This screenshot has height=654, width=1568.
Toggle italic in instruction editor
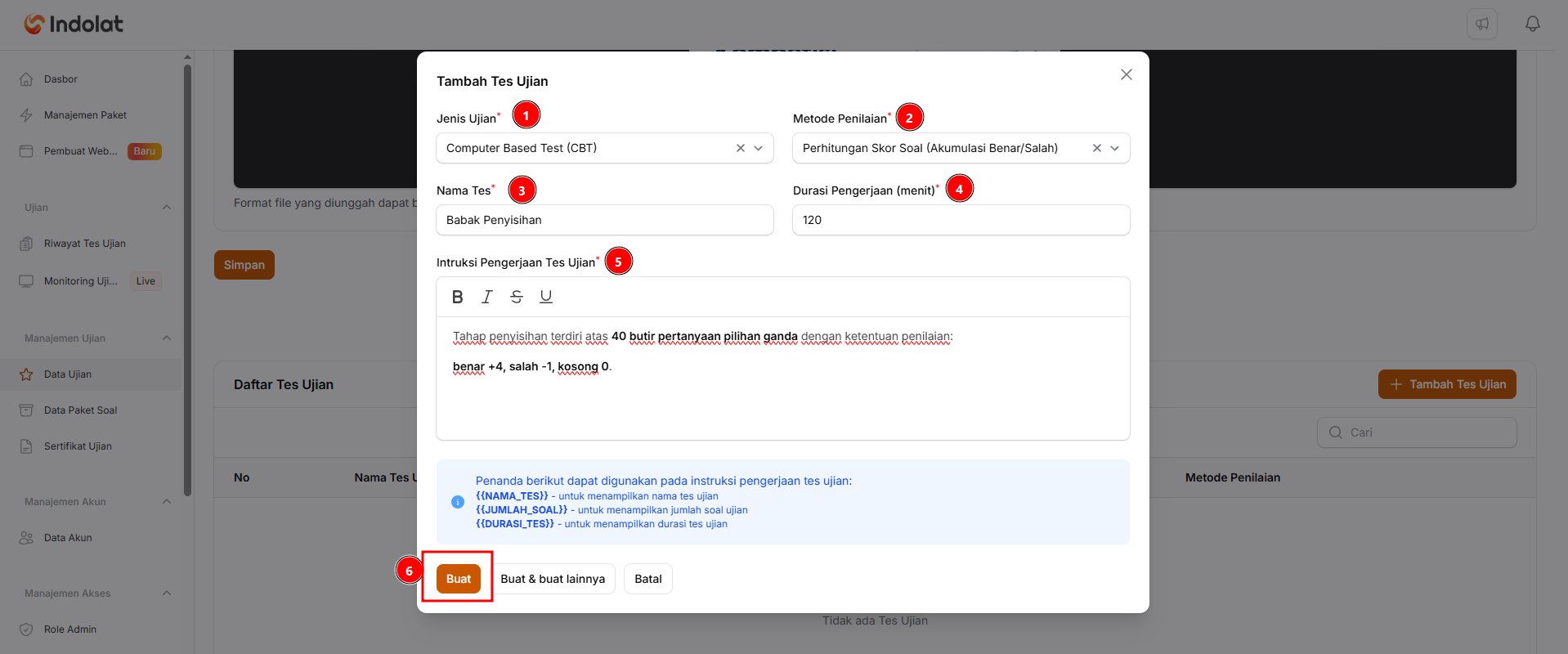tap(487, 297)
